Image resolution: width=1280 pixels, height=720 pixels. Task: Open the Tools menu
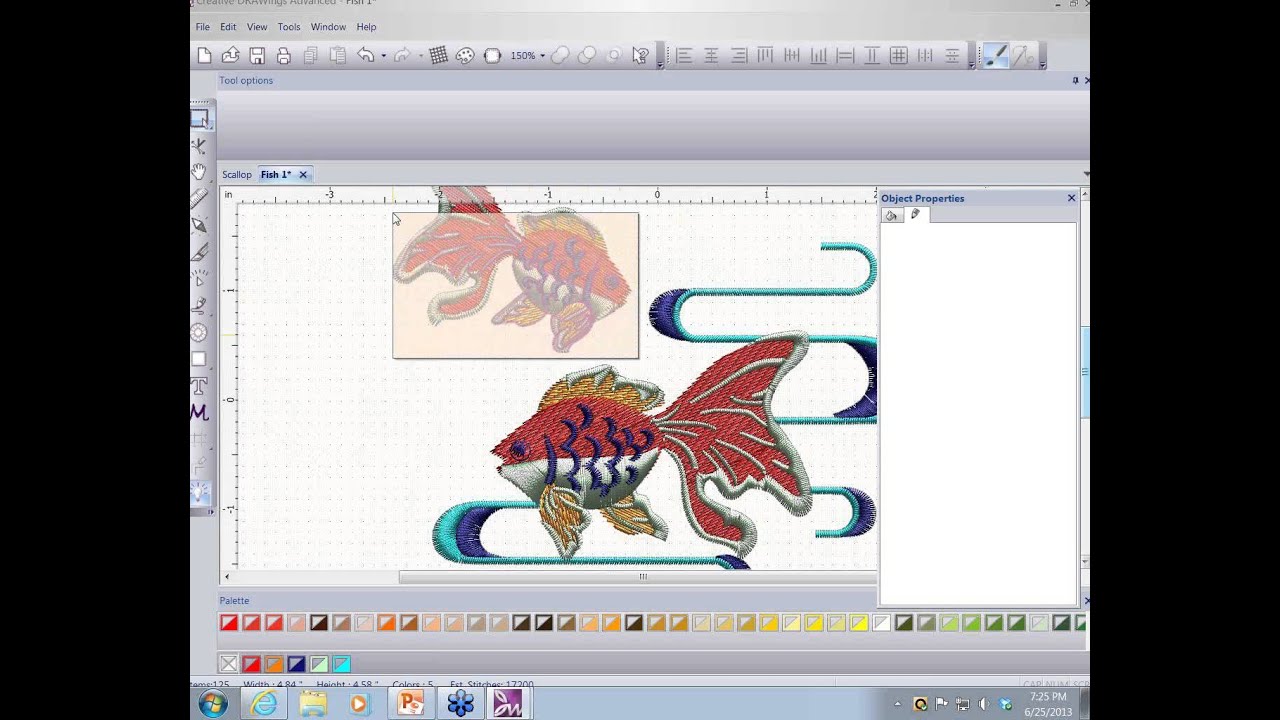(289, 27)
